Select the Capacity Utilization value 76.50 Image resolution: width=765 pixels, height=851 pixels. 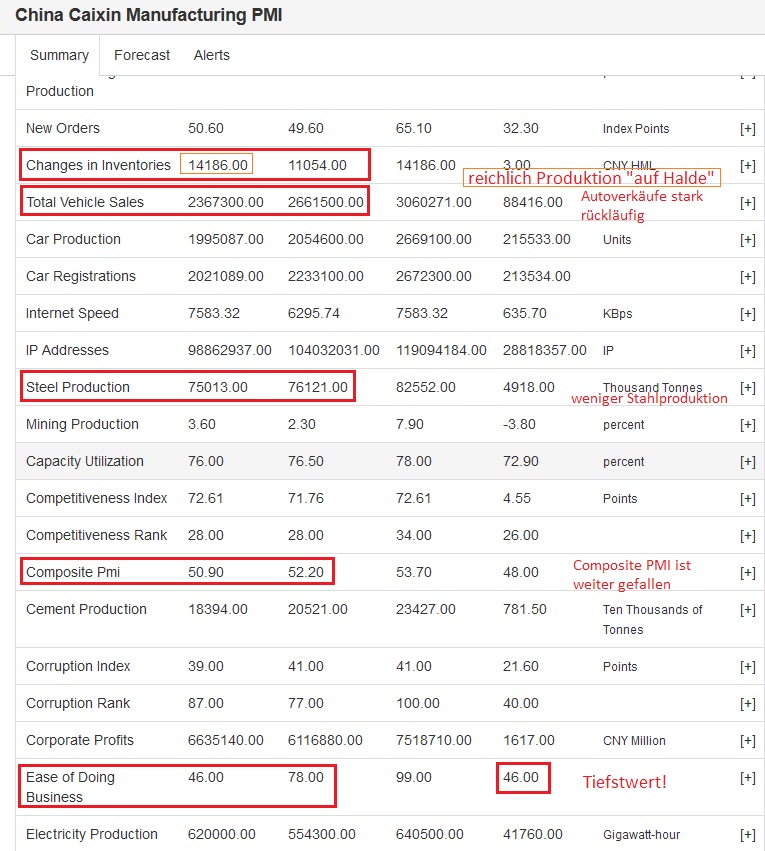coord(305,461)
